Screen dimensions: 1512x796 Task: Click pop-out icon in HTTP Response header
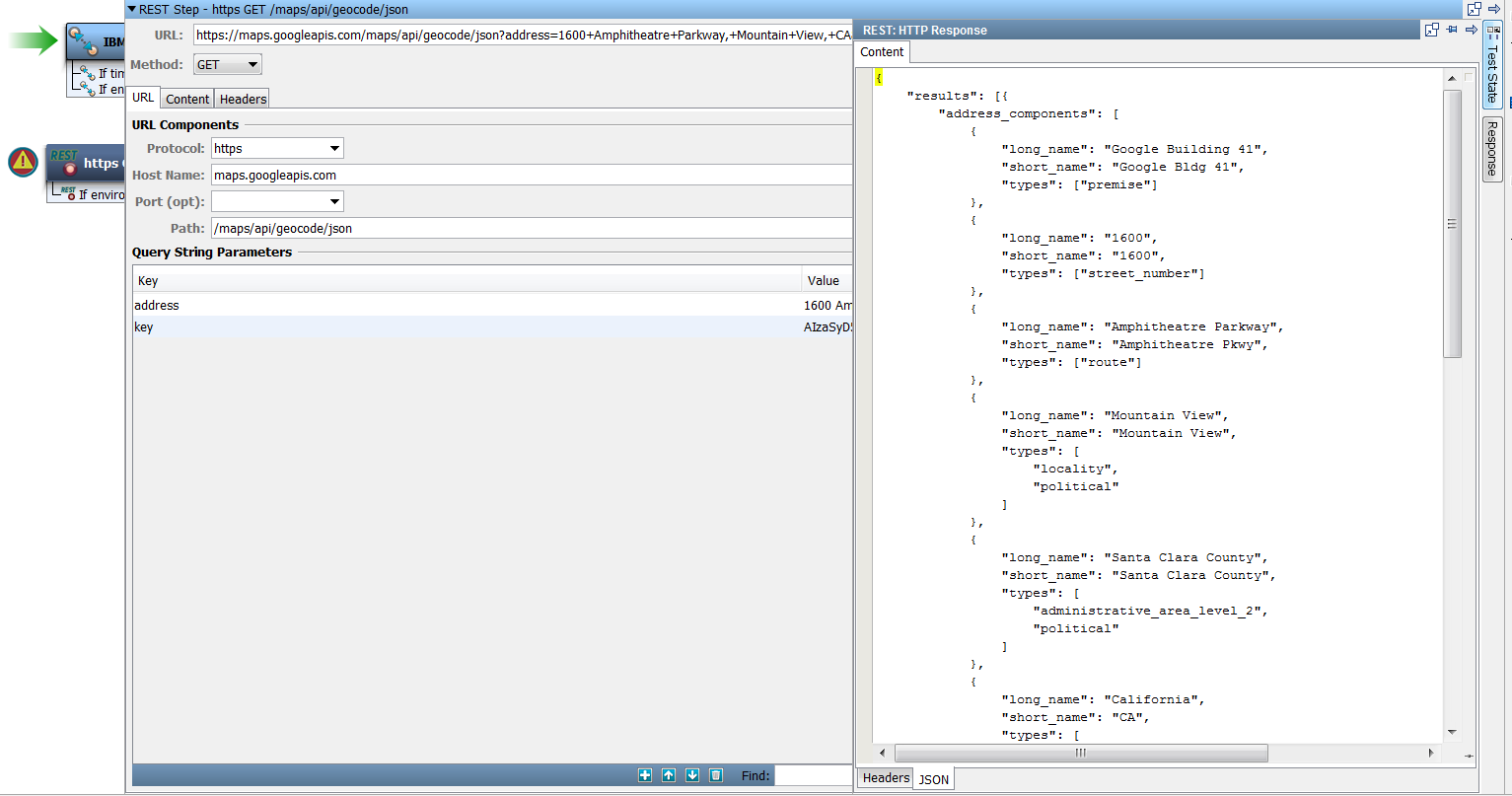[1432, 30]
